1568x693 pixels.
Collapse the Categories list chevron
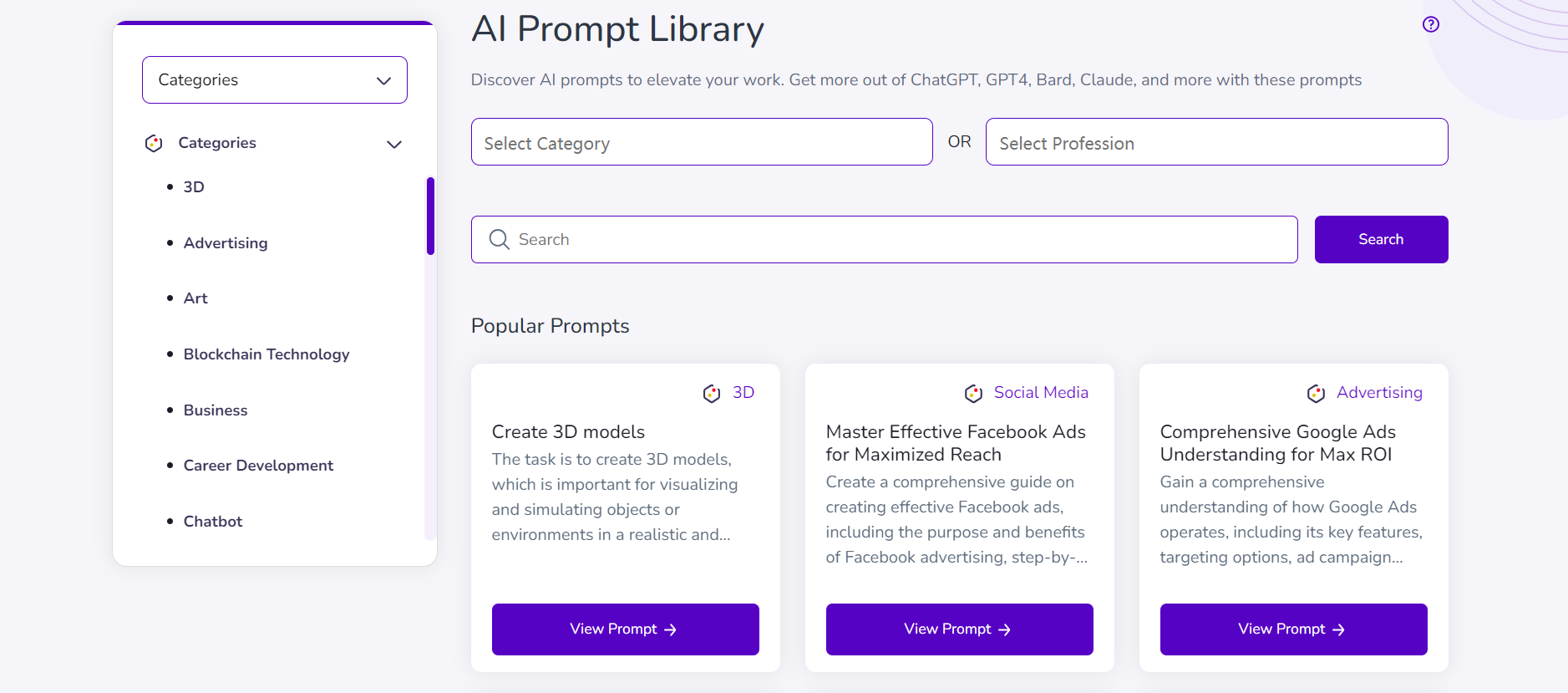pos(394,144)
